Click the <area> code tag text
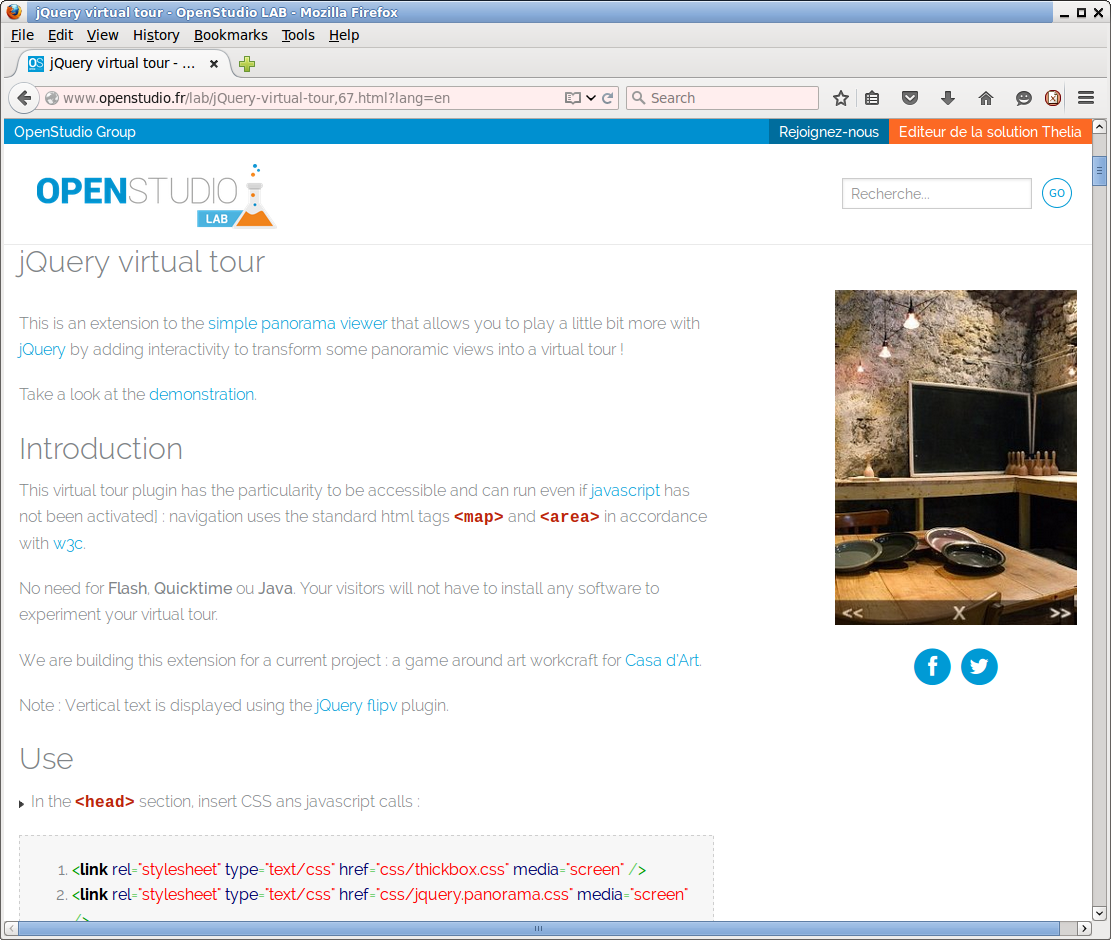Screen dimensions: 1111x940 click(x=570, y=517)
